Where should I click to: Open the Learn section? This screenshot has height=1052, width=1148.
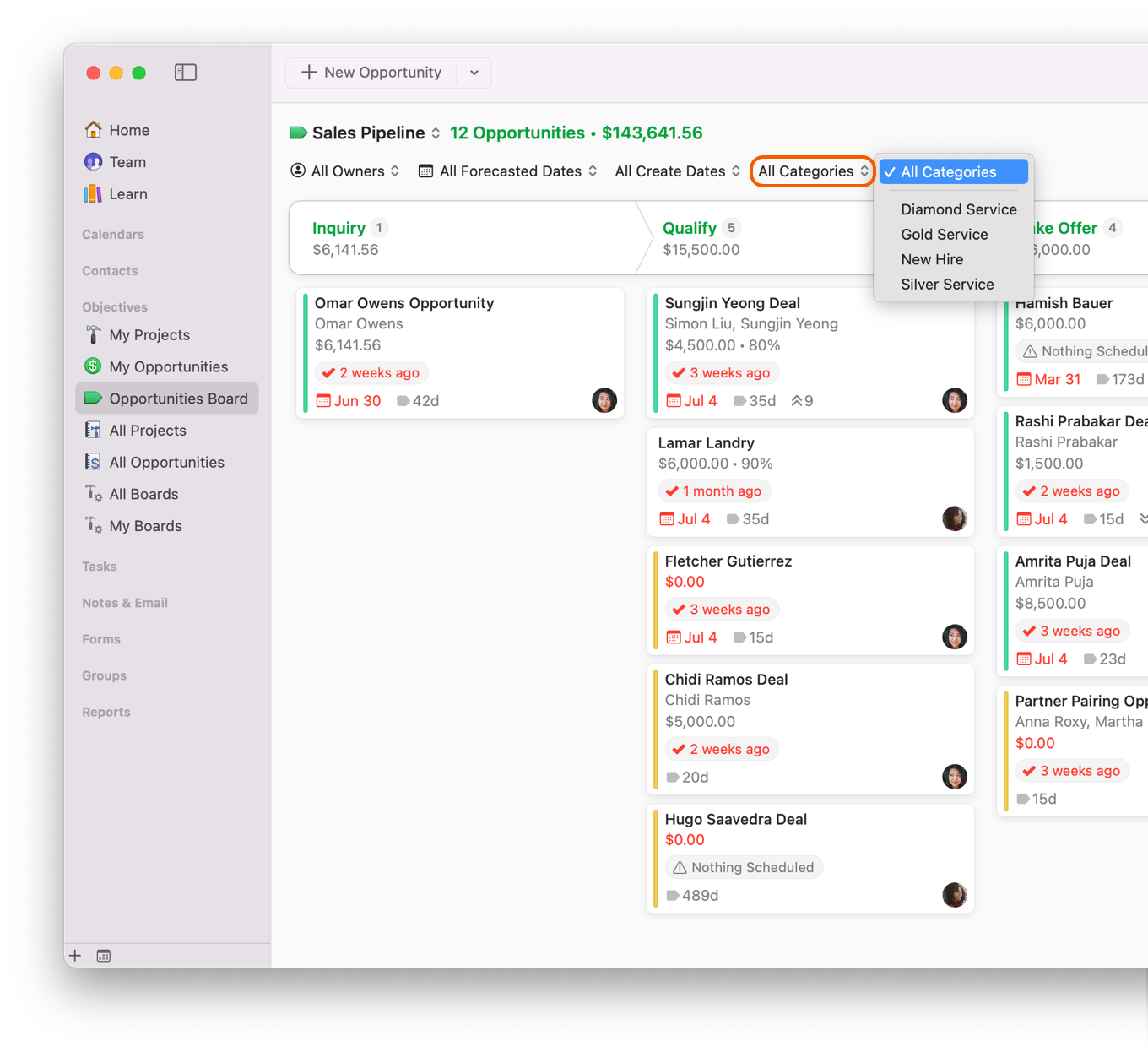pyautogui.click(x=127, y=193)
